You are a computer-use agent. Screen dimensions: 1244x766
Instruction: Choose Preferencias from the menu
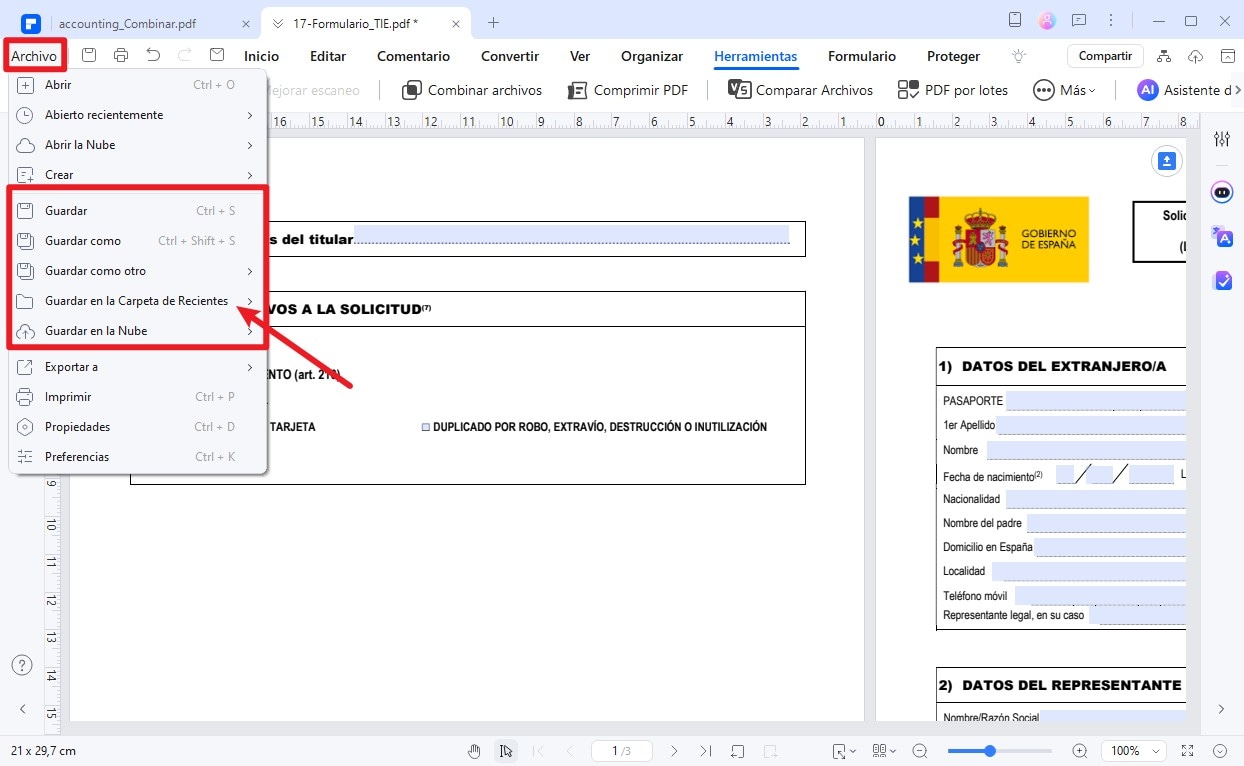point(137,457)
